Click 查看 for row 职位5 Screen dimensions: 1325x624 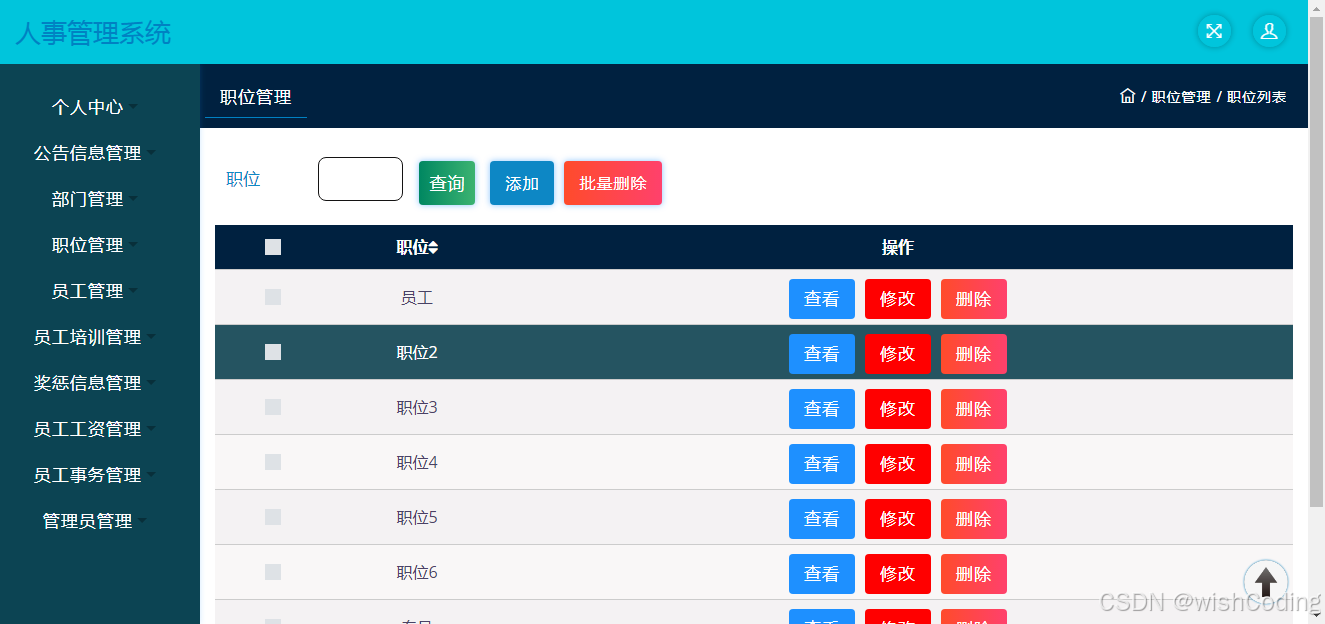coord(822,519)
